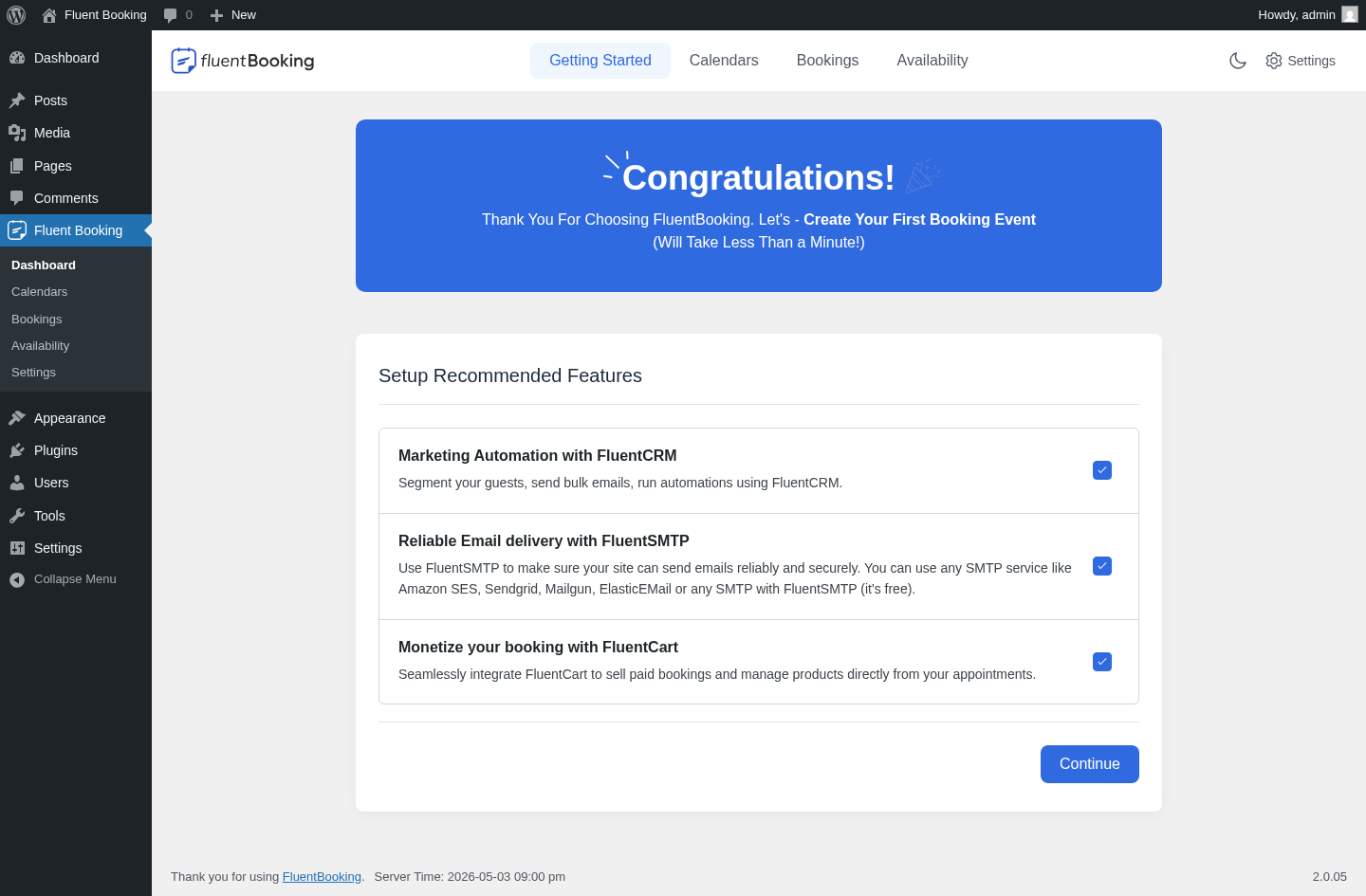Click the WordPress logo icon

click(16, 15)
